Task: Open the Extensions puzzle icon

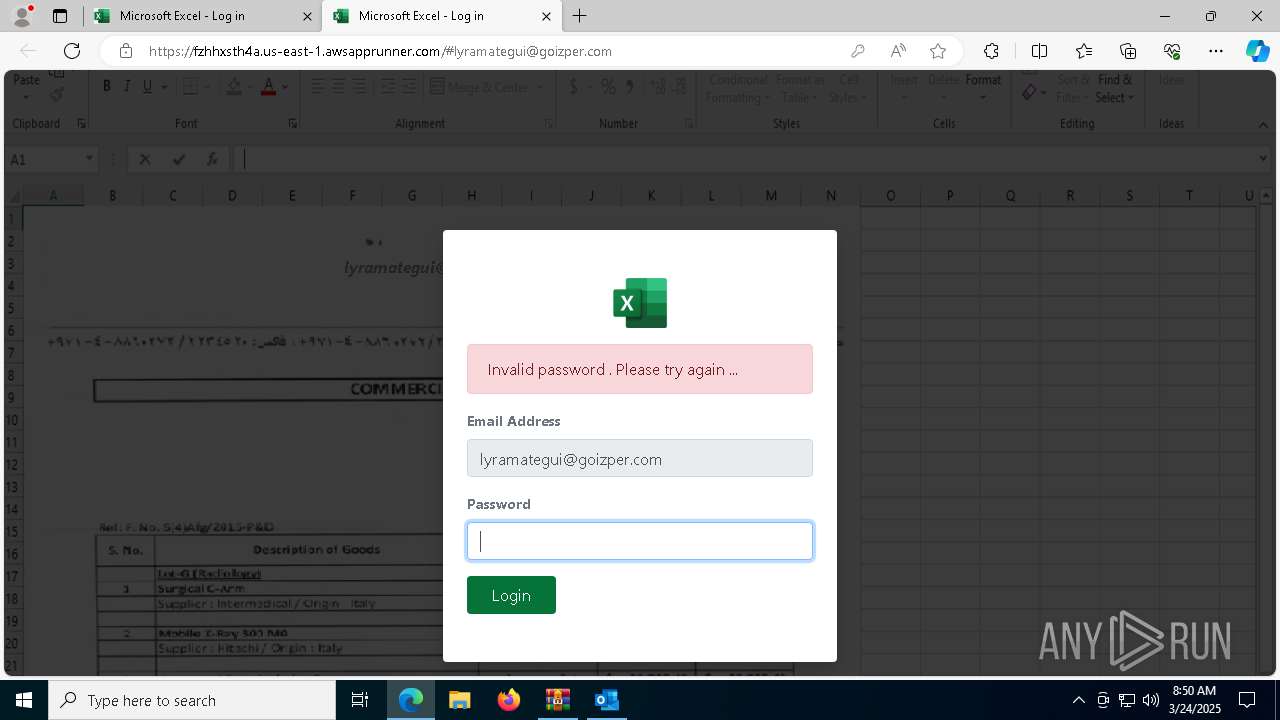Action: 991,51
